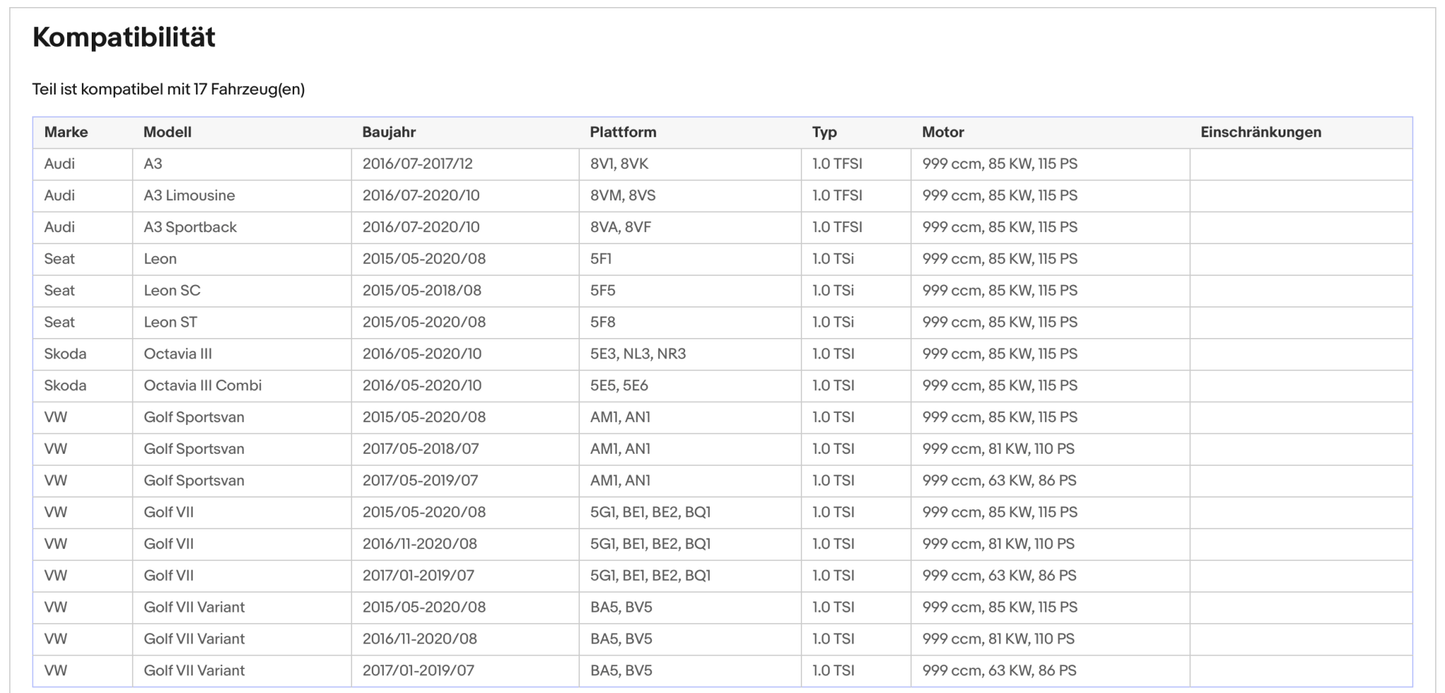
Task: Select the A3 Sportback model cell
Action: 190,227
